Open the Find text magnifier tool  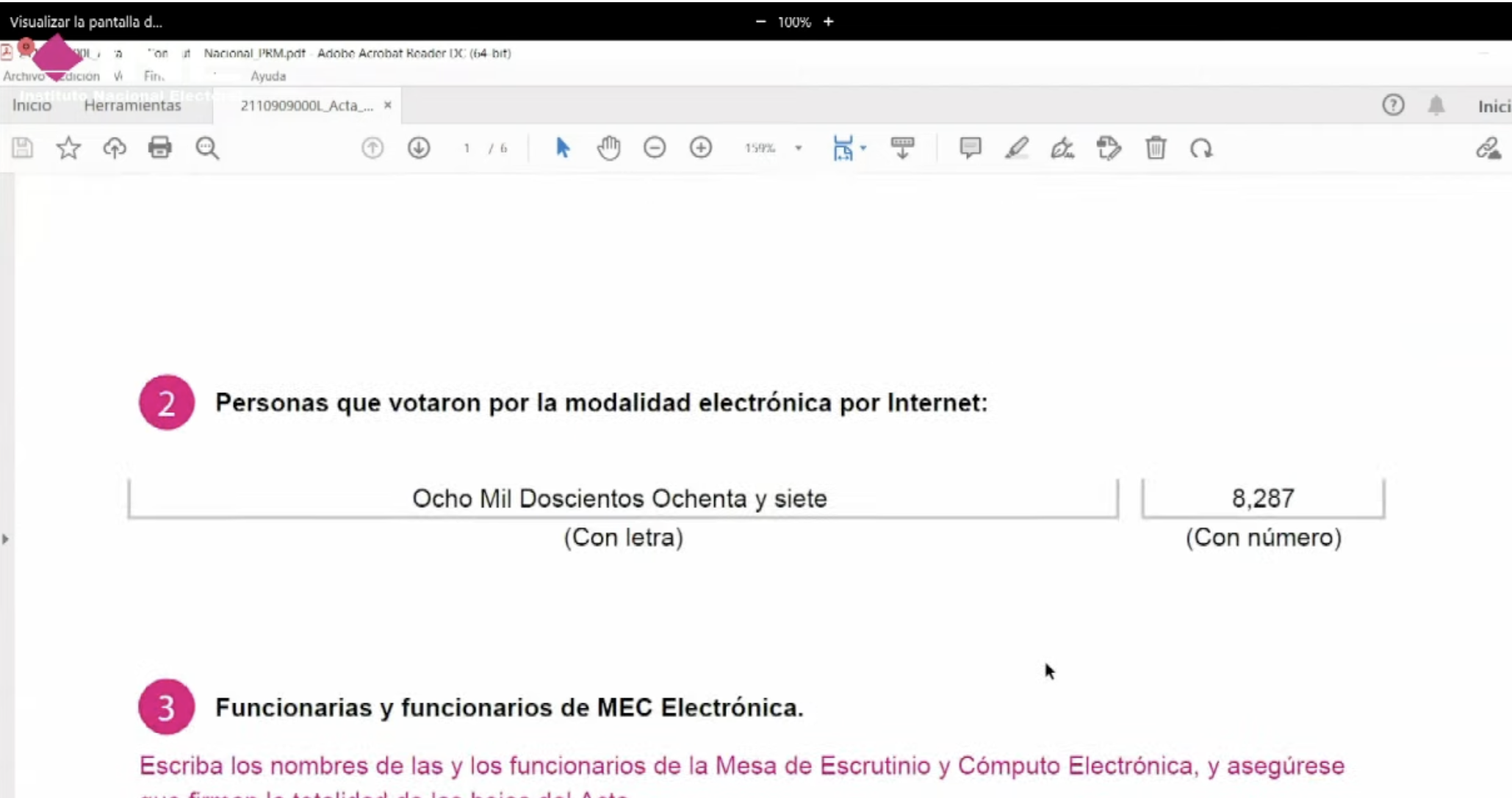tap(207, 148)
